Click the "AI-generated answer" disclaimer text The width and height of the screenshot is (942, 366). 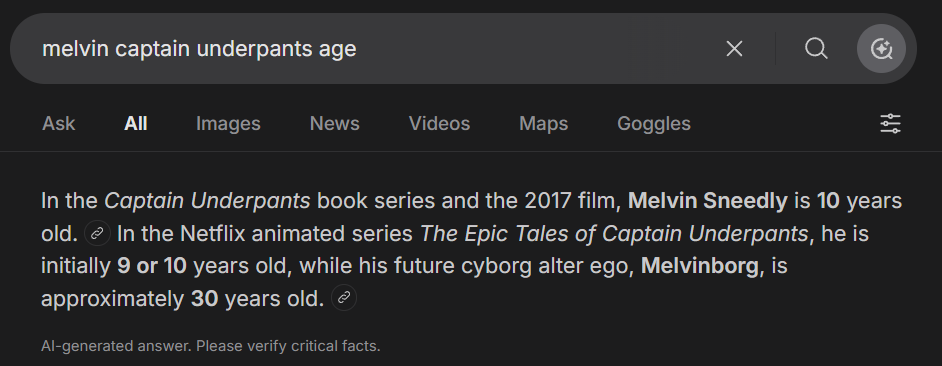pyautogui.click(x=211, y=346)
